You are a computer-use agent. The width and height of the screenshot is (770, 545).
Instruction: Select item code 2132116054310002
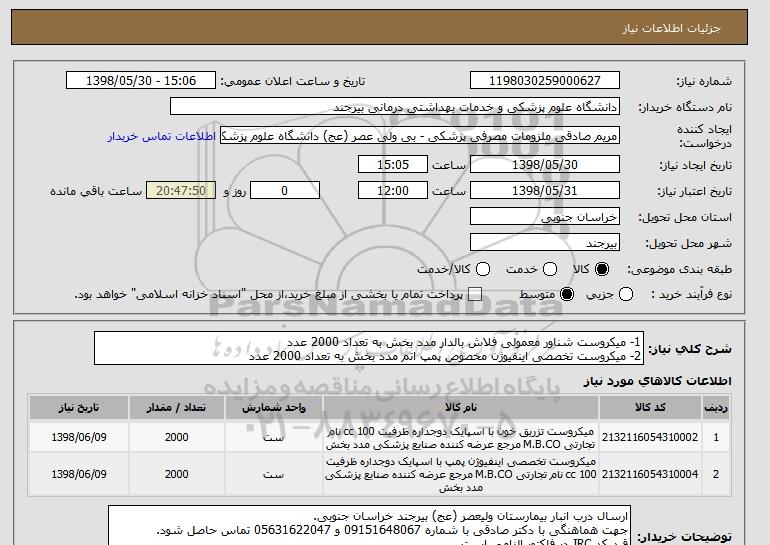[x=650, y=437]
